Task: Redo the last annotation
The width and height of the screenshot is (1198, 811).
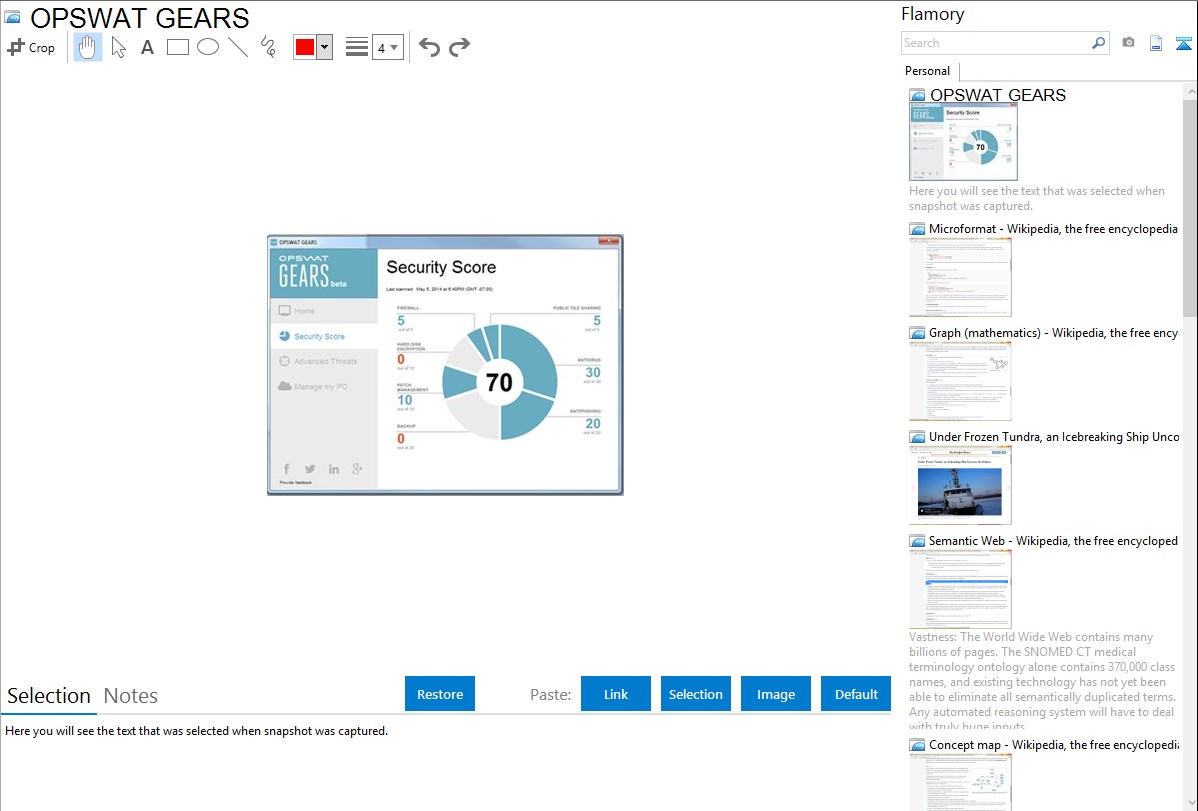Action: click(459, 47)
